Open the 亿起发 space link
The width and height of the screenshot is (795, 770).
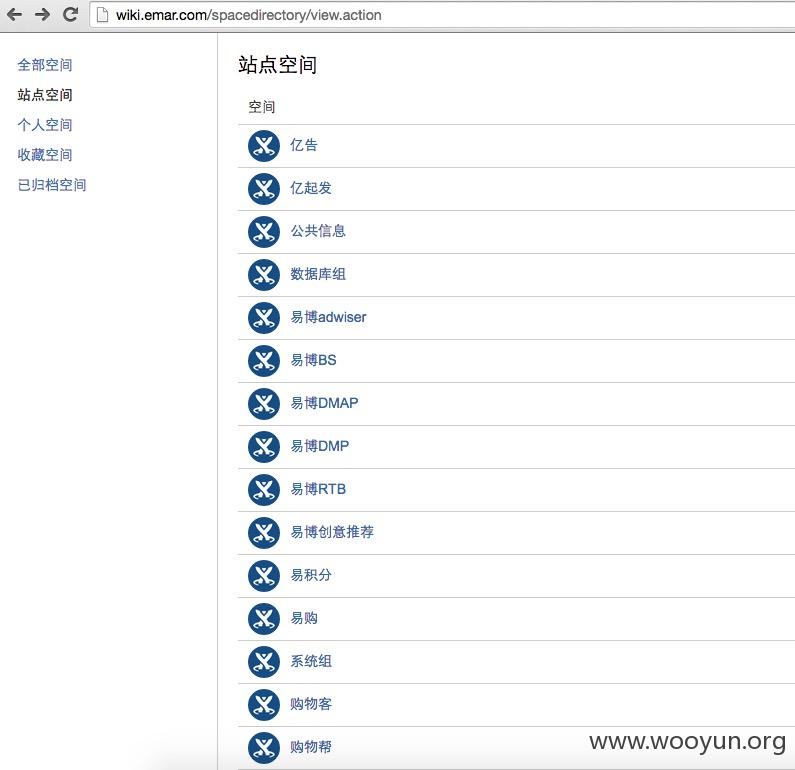311,188
